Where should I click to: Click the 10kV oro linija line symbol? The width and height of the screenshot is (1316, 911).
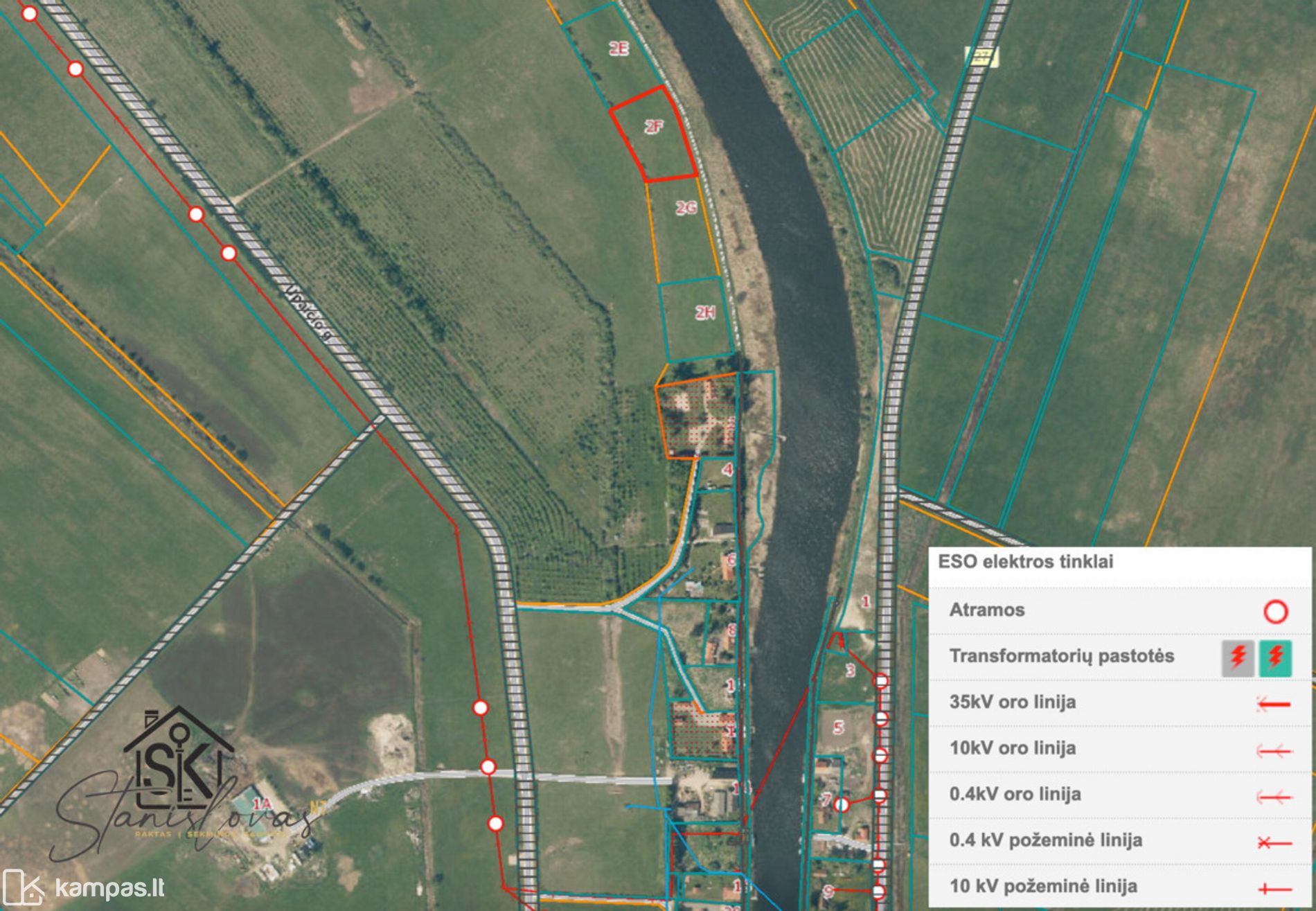1274,750
